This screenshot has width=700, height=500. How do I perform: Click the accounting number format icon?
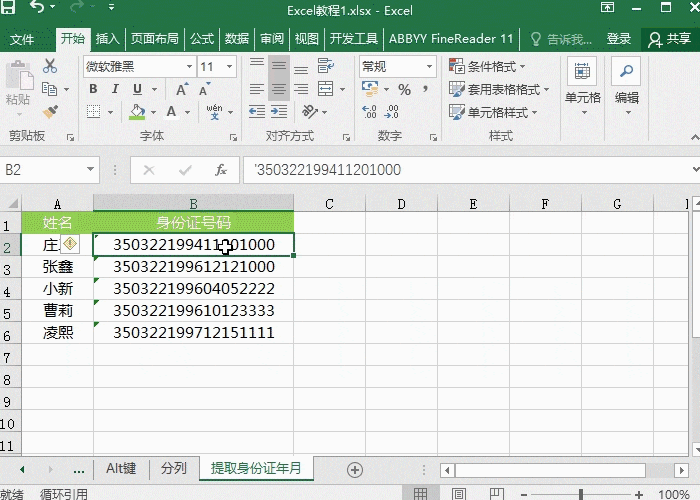click(370, 88)
